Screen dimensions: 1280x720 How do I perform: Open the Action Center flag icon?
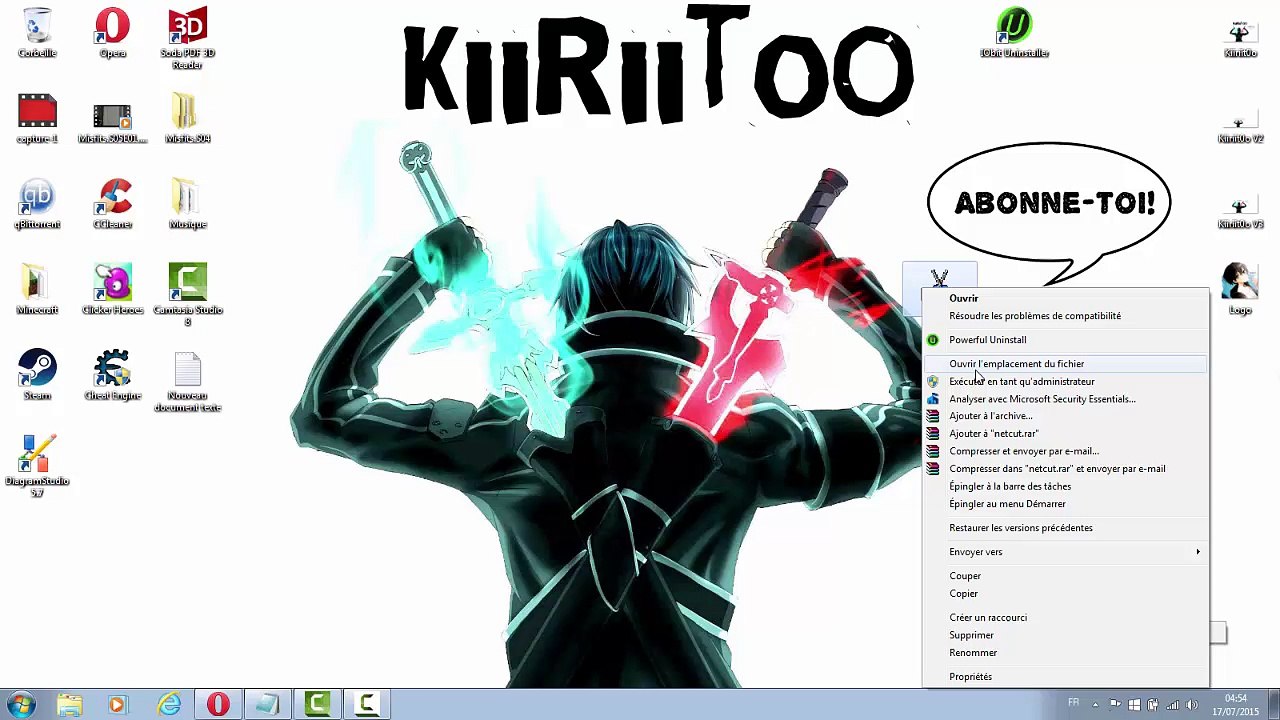(x=1115, y=705)
